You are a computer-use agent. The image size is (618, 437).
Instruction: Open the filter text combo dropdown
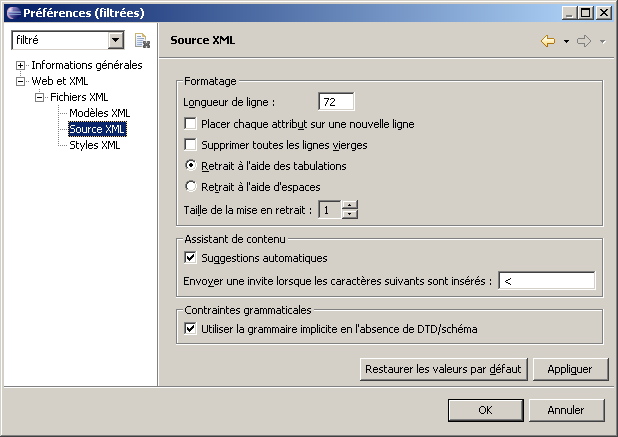coord(116,41)
